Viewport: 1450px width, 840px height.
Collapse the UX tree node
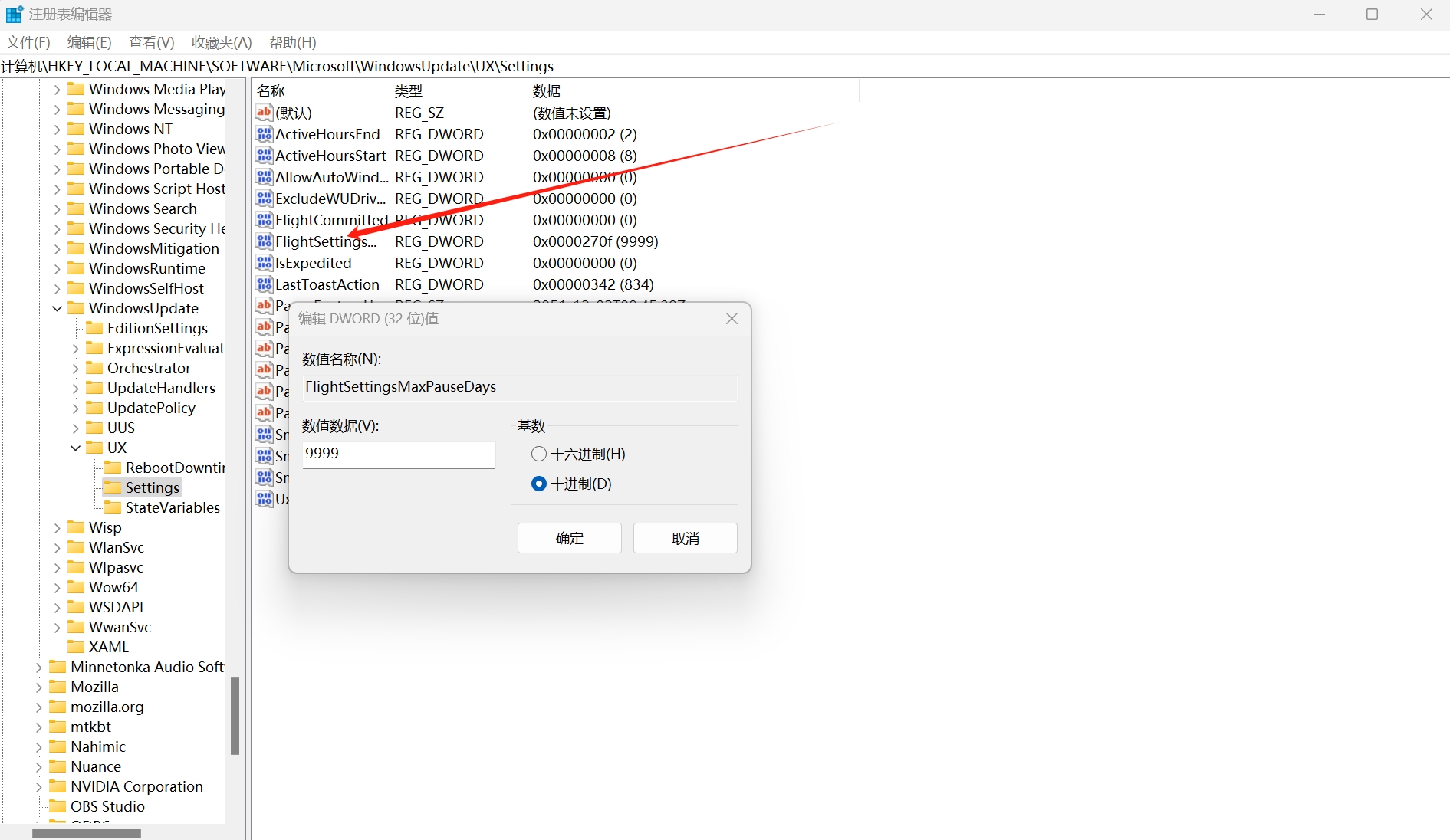tap(76, 448)
